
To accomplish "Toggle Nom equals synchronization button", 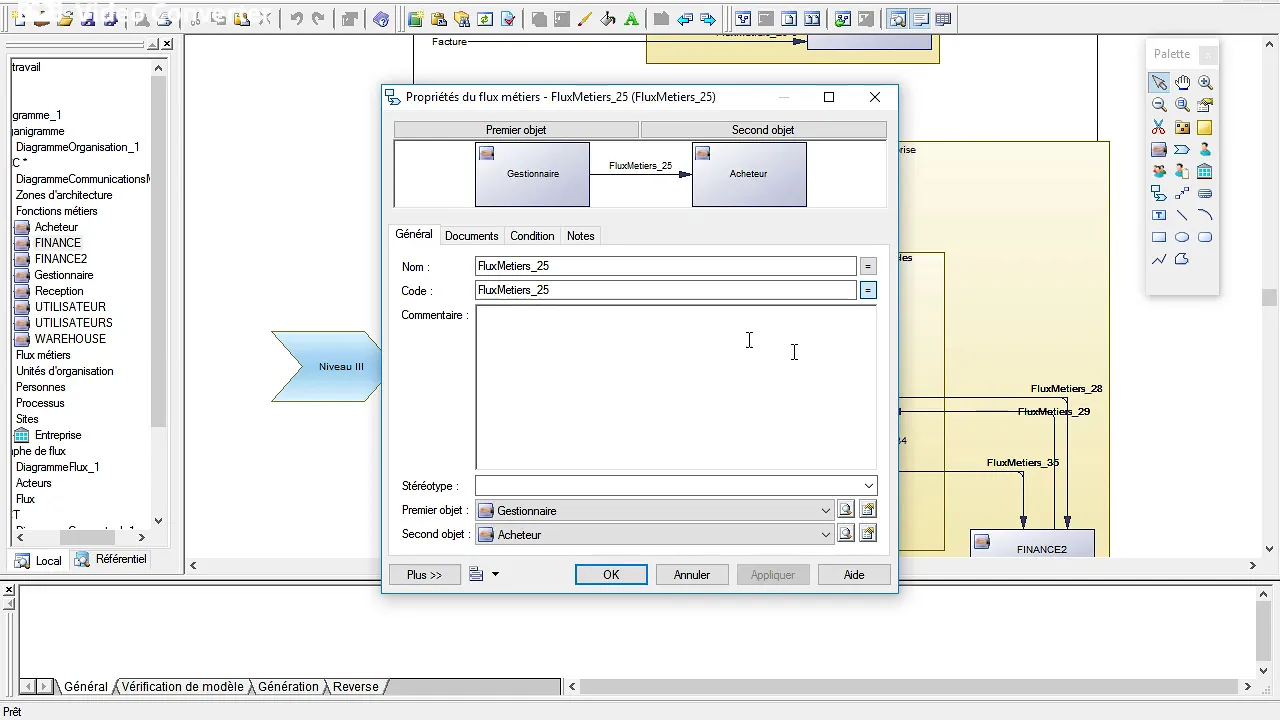I will click(868, 266).
